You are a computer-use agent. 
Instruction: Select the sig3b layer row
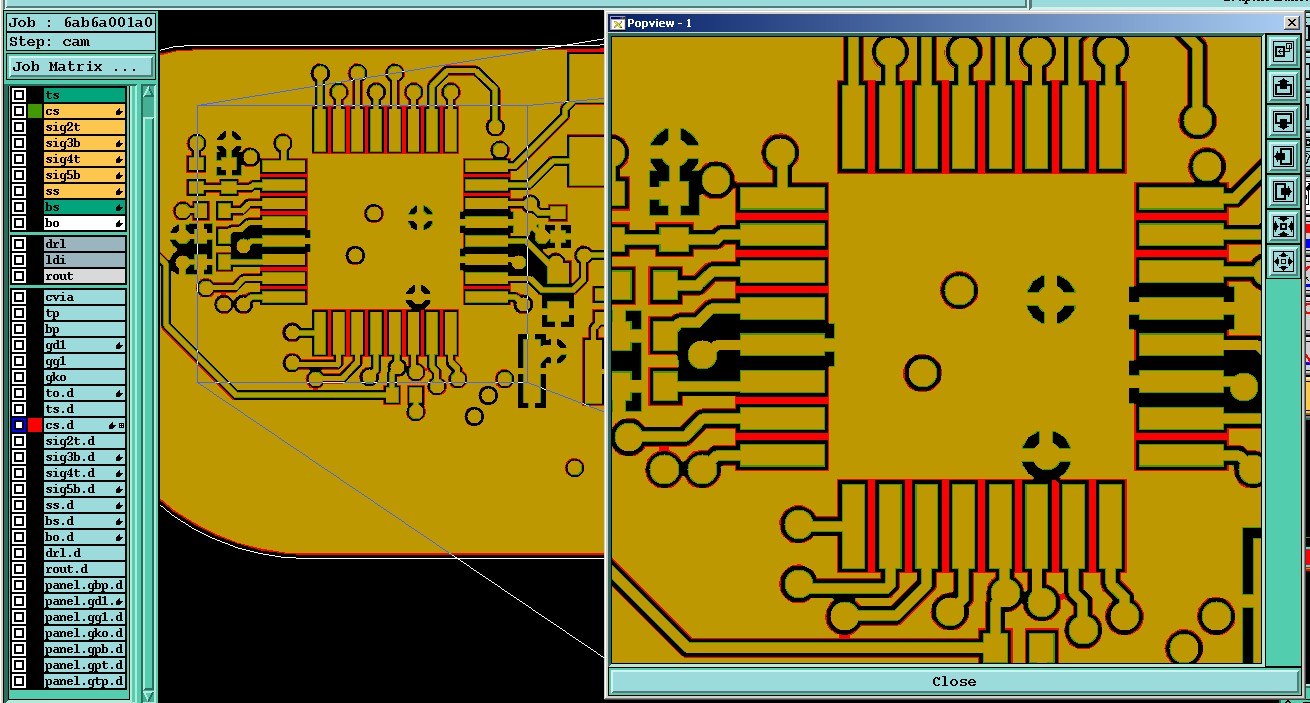[85, 143]
